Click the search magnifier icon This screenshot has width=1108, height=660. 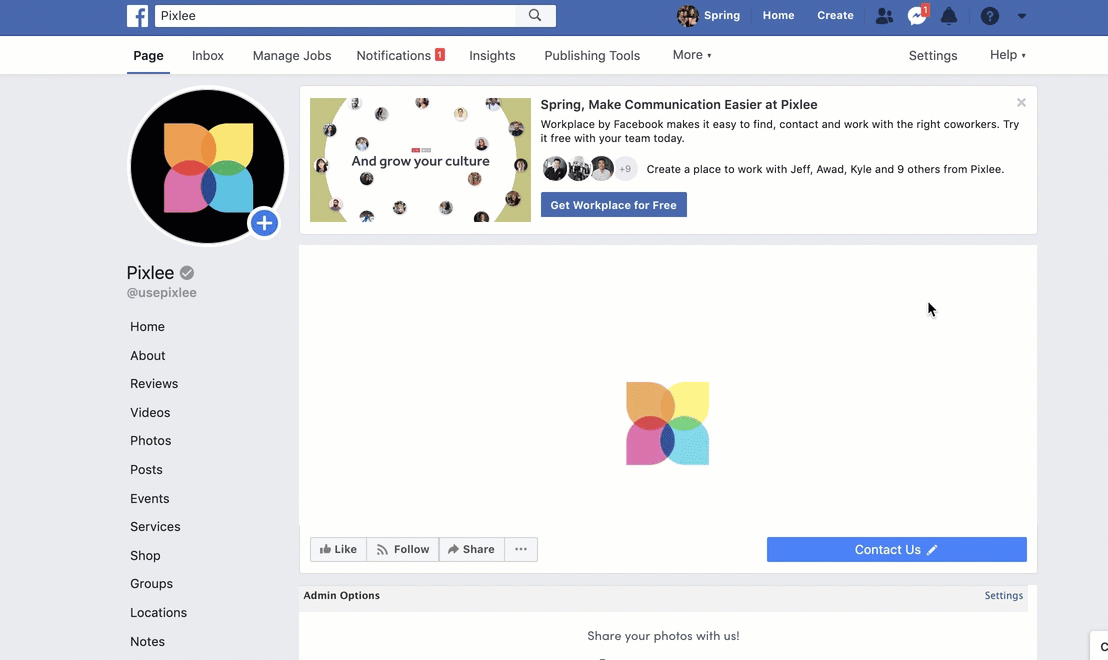(x=535, y=16)
